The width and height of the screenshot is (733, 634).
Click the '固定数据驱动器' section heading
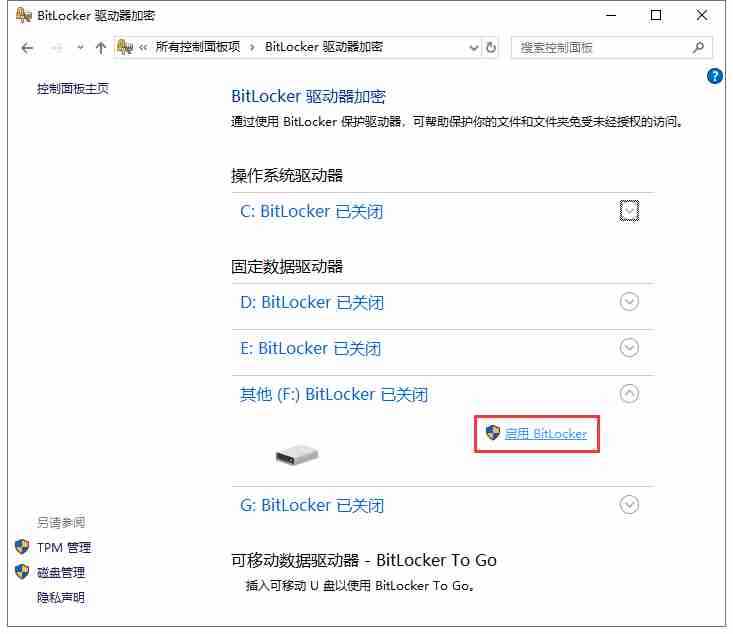[287, 267]
